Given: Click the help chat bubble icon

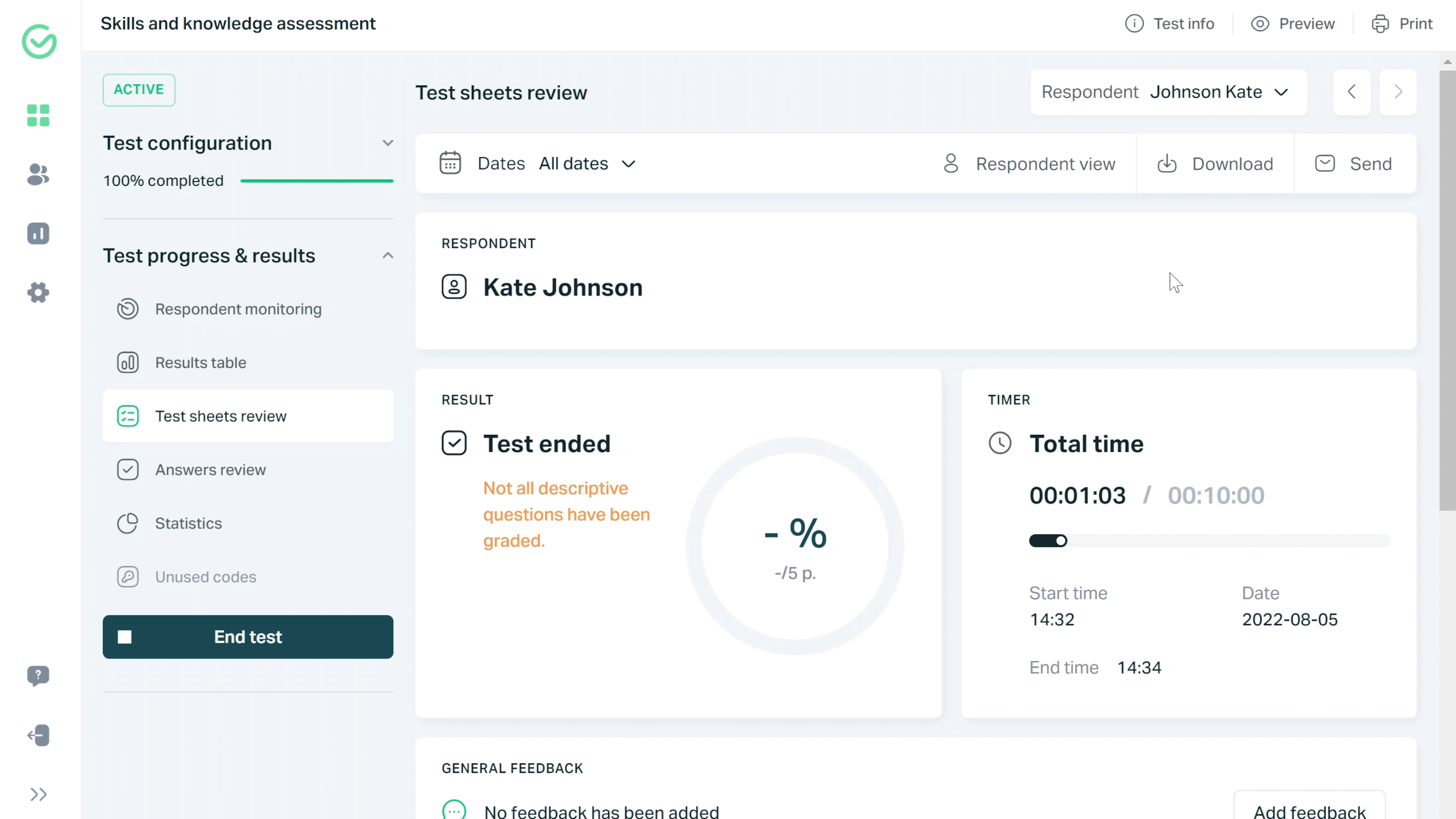Looking at the screenshot, I should 38,675.
